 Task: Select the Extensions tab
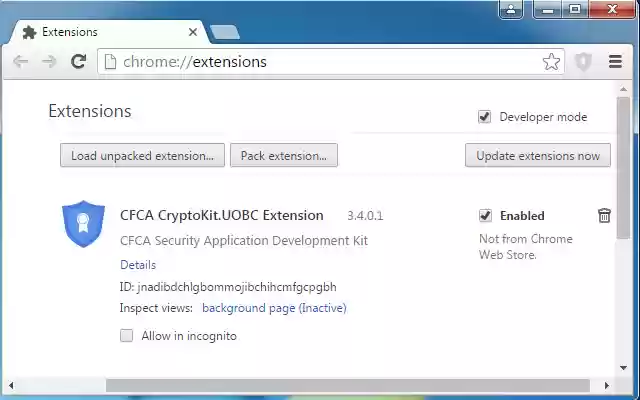tap(106, 32)
